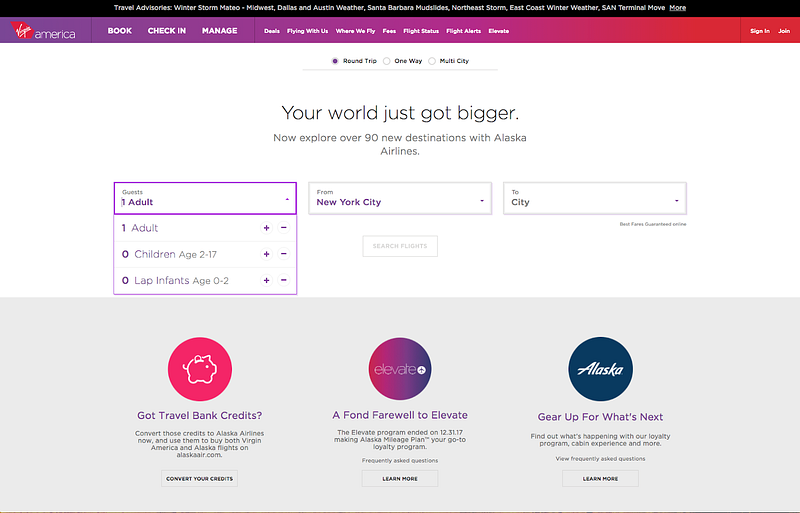The height and width of the screenshot is (513, 800).
Task: Open the MANAGE menu
Action: (x=219, y=31)
